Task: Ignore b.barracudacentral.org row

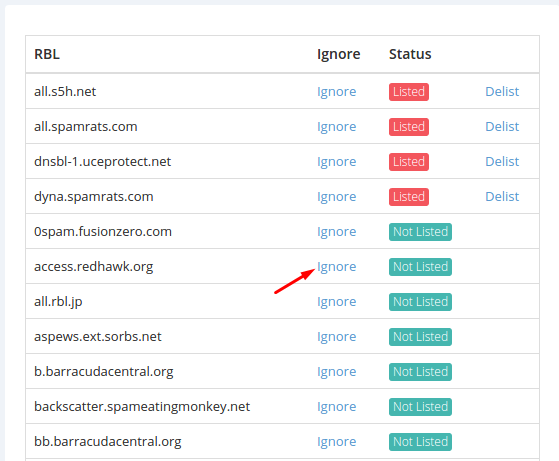Action: pos(337,371)
